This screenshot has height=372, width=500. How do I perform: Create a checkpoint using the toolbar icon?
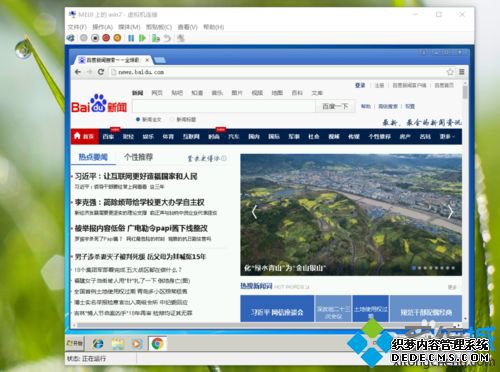[156, 38]
